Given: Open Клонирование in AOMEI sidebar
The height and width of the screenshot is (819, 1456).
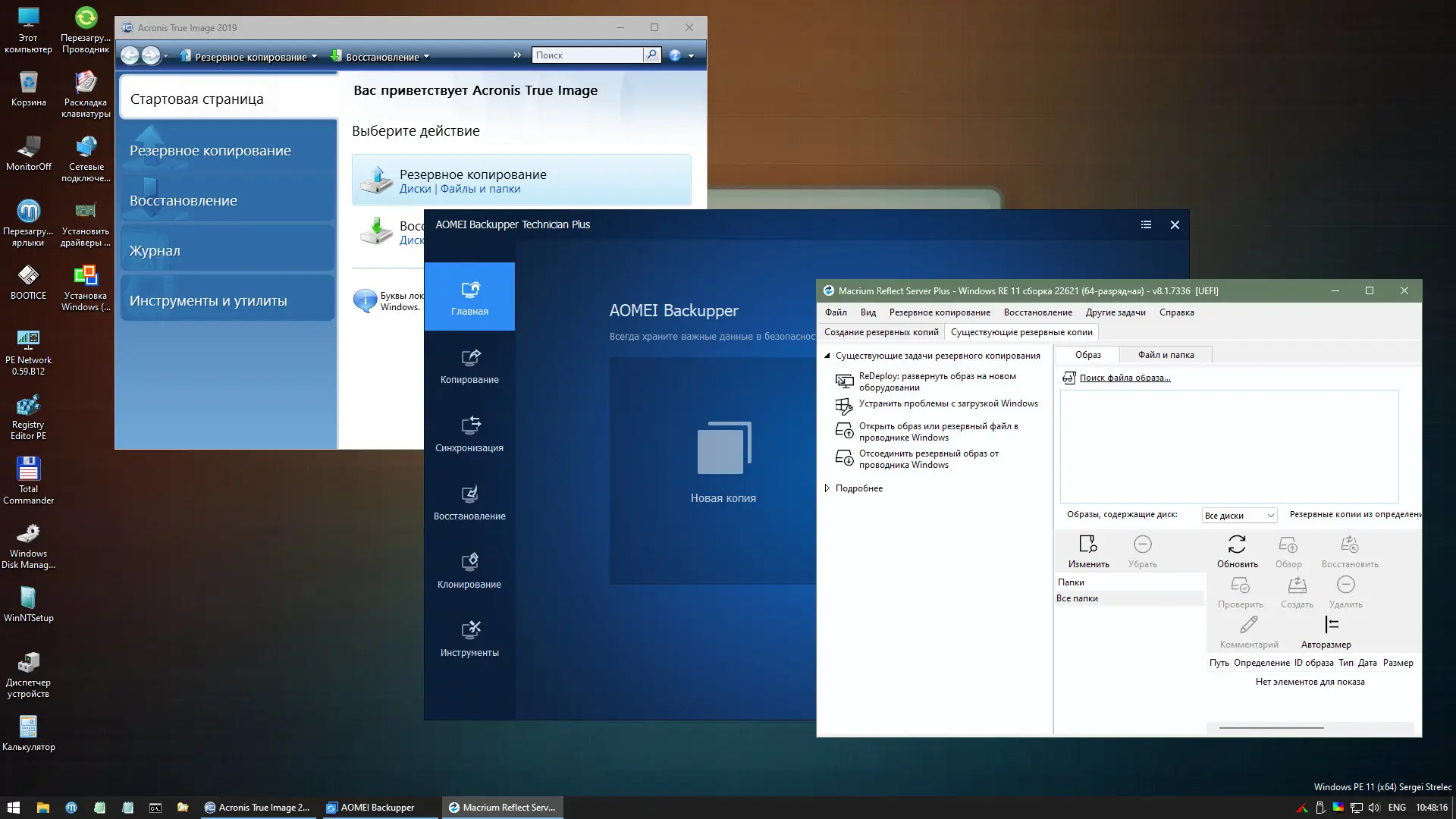Looking at the screenshot, I should point(469,570).
